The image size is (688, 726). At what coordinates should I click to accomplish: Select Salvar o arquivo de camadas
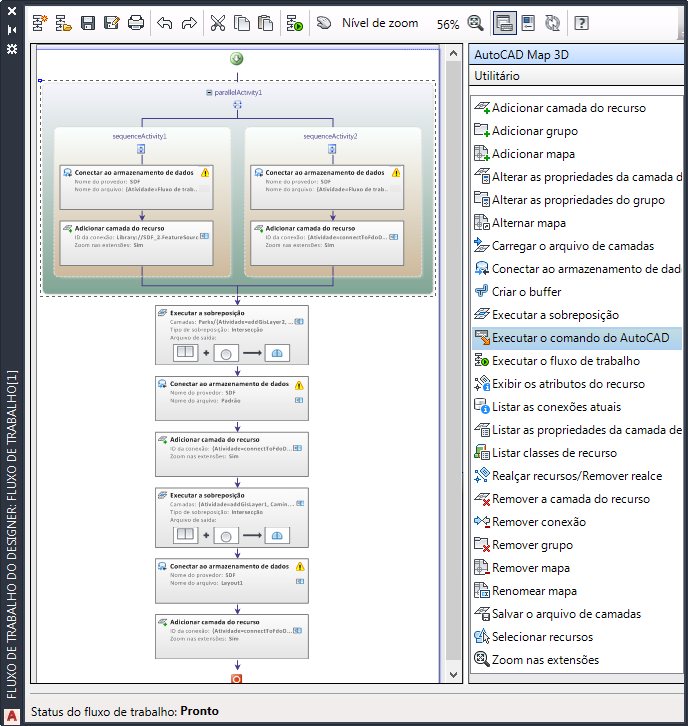click(x=577, y=614)
